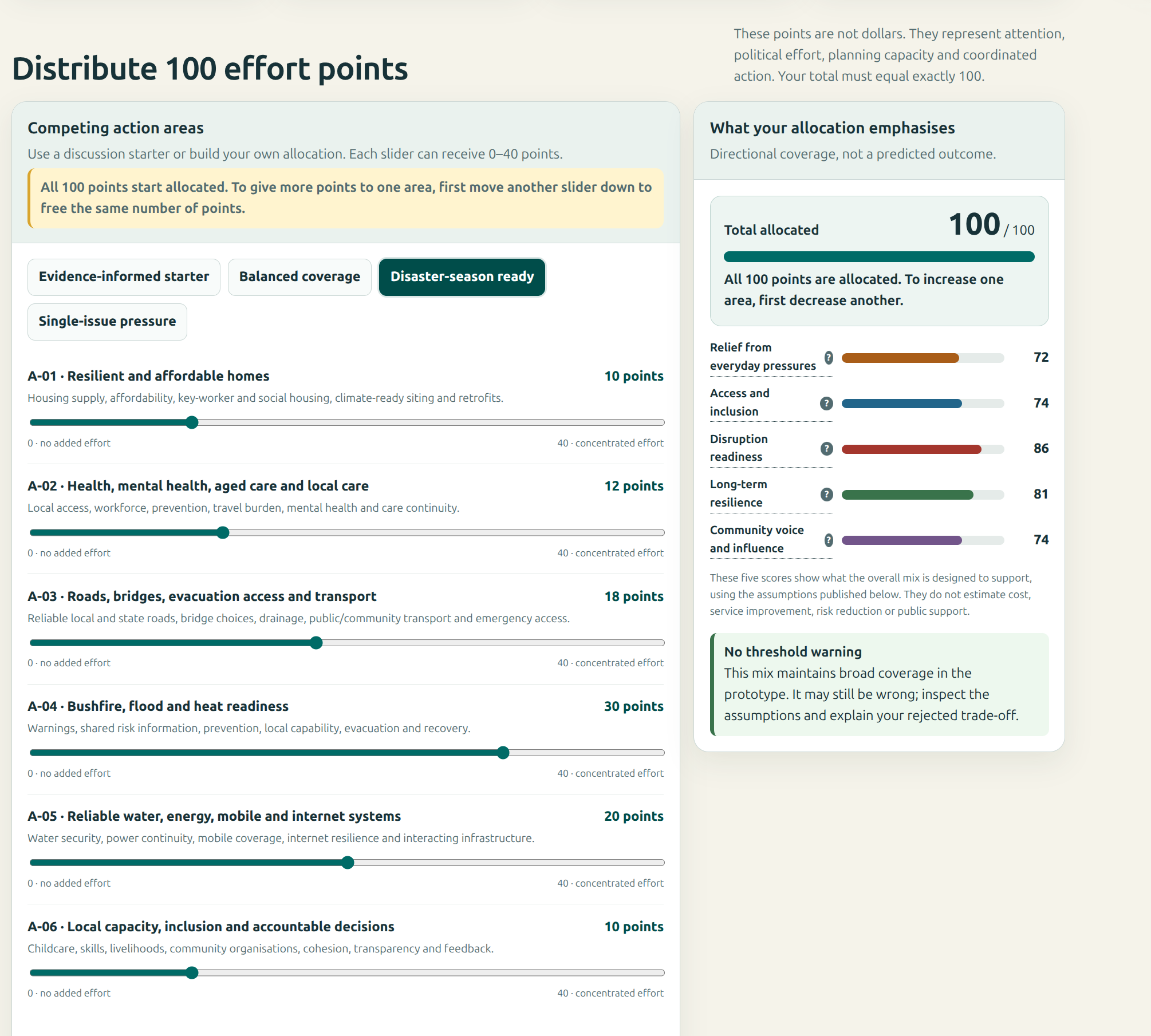The height and width of the screenshot is (1036, 1151).
Task: Click the Health and aged care slider handle
Action: point(223,533)
